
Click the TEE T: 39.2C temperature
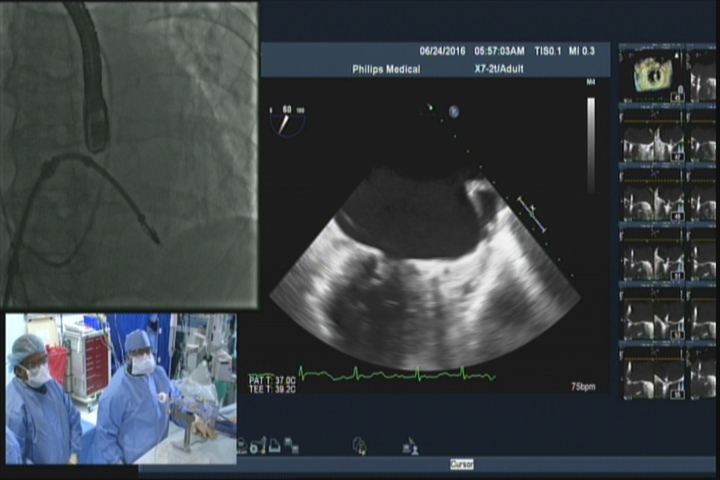pos(272,389)
